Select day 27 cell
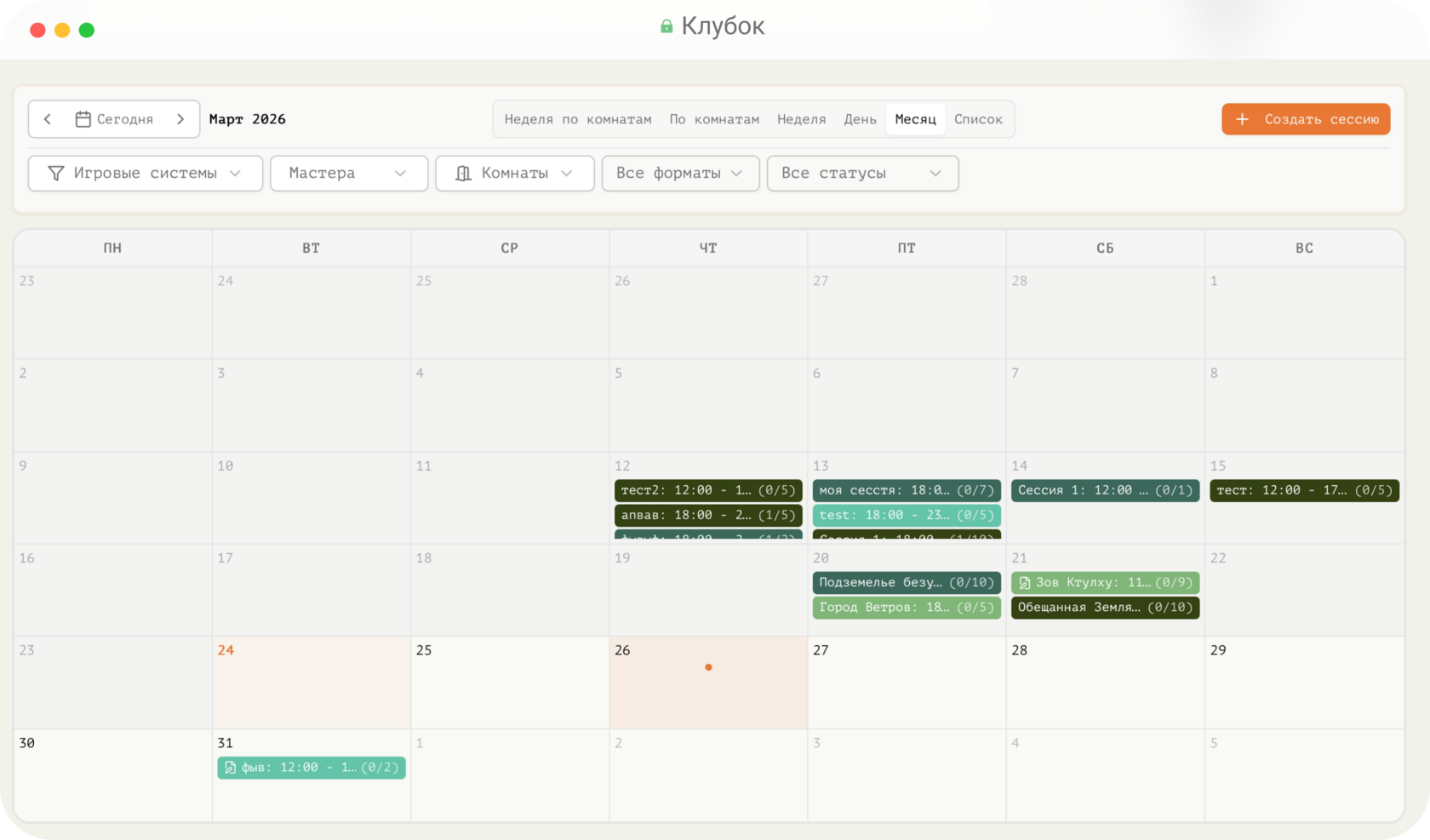The height and width of the screenshot is (840, 1430). 907,683
